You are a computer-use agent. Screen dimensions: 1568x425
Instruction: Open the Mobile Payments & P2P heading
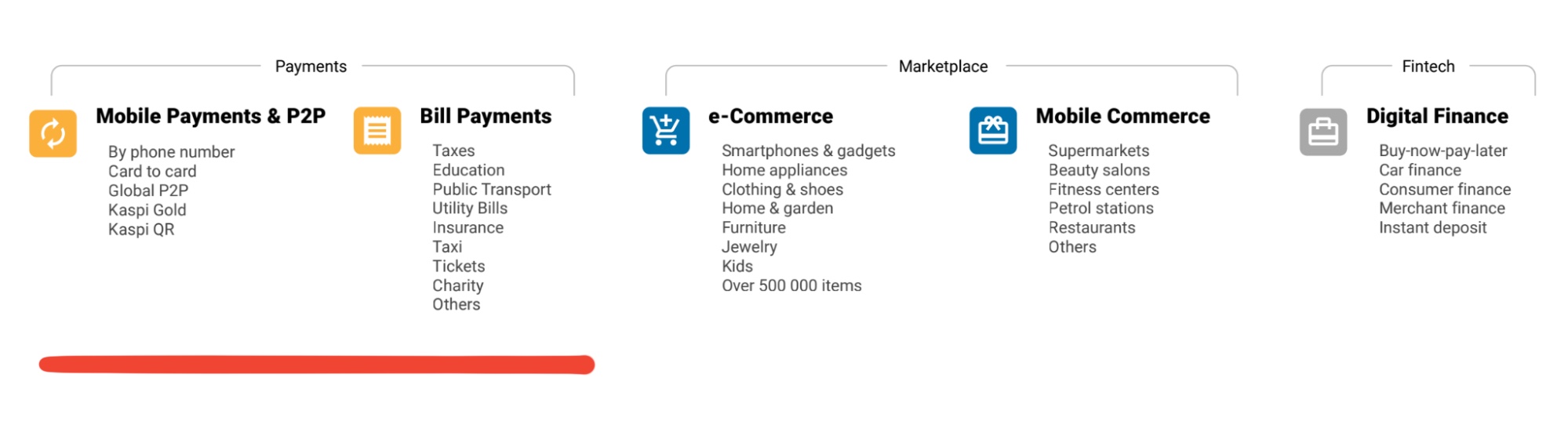211,116
